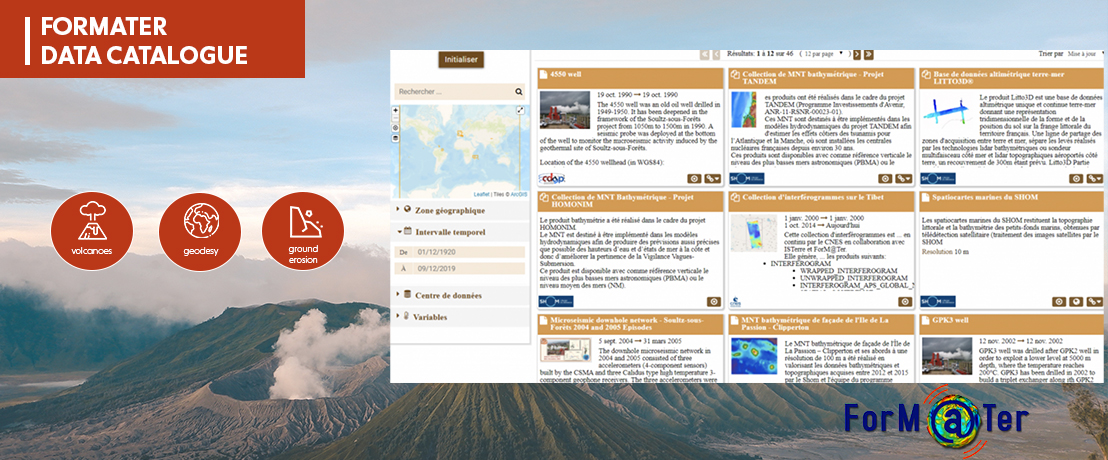Click the CDGP logo on 4550 well card

[552, 179]
